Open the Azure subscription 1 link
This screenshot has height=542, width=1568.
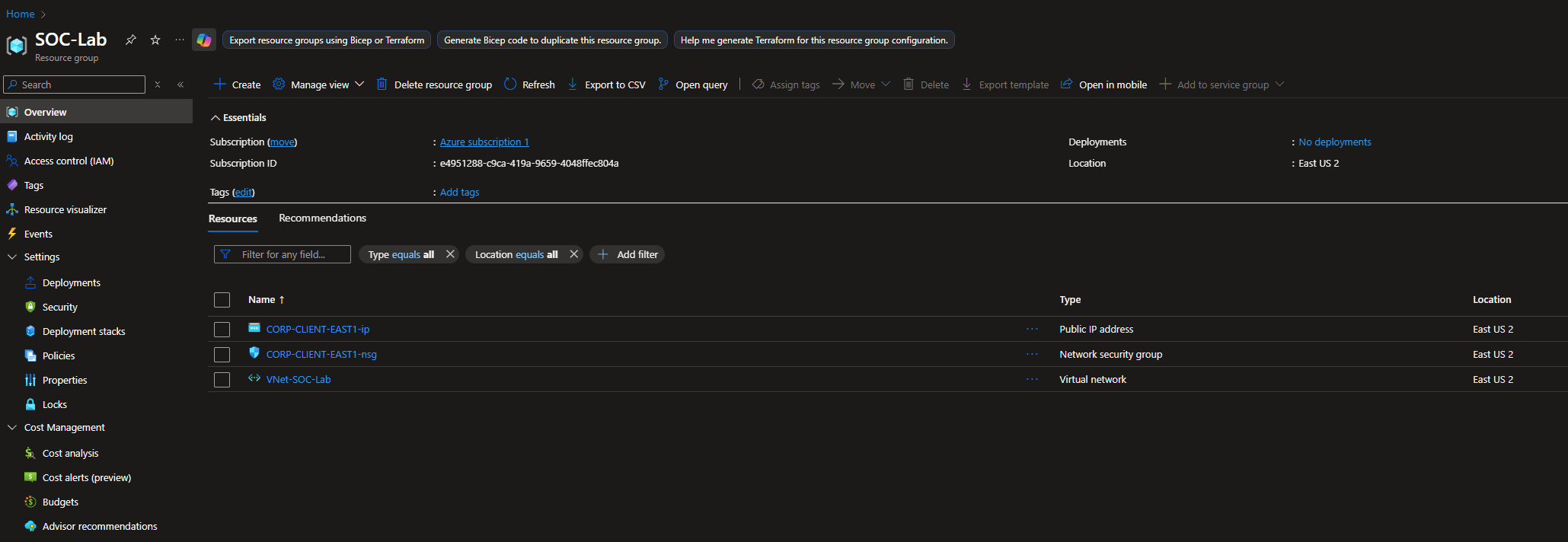tap(484, 142)
